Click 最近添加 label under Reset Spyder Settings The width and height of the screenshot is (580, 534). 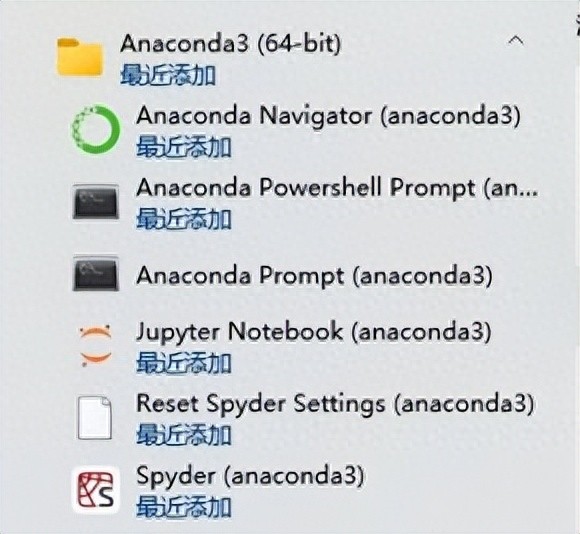[x=184, y=435]
